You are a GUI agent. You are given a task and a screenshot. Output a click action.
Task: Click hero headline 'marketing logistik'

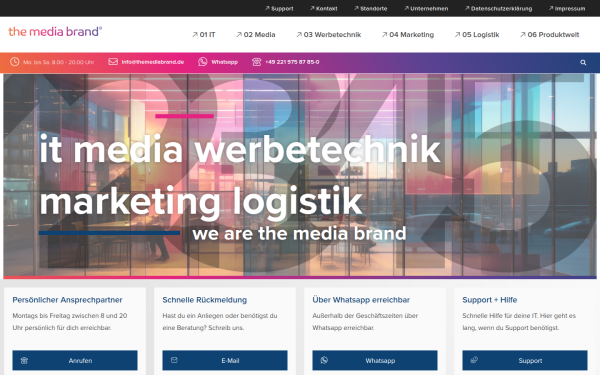(x=201, y=202)
